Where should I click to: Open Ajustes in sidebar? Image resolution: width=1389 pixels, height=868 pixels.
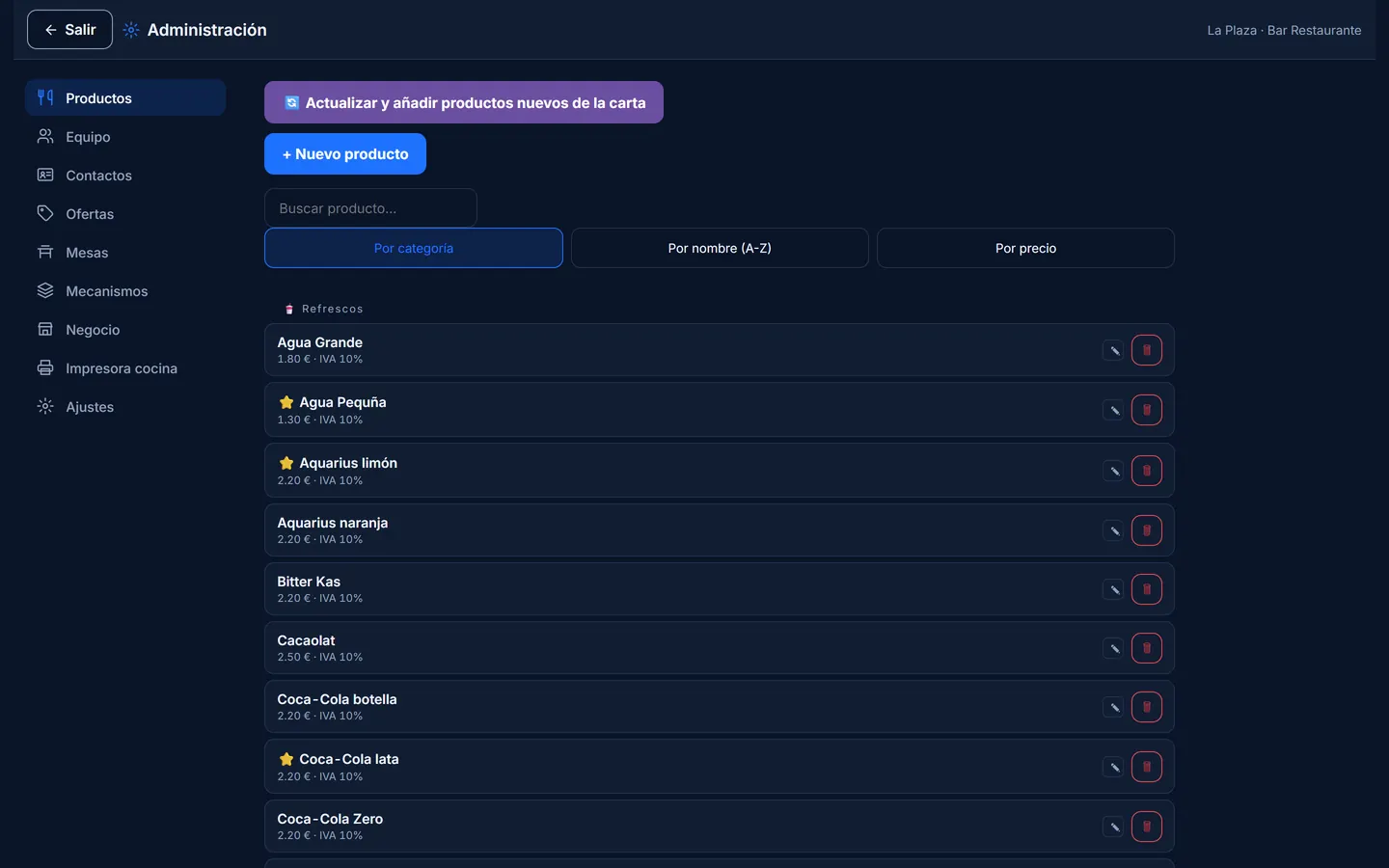click(125, 406)
